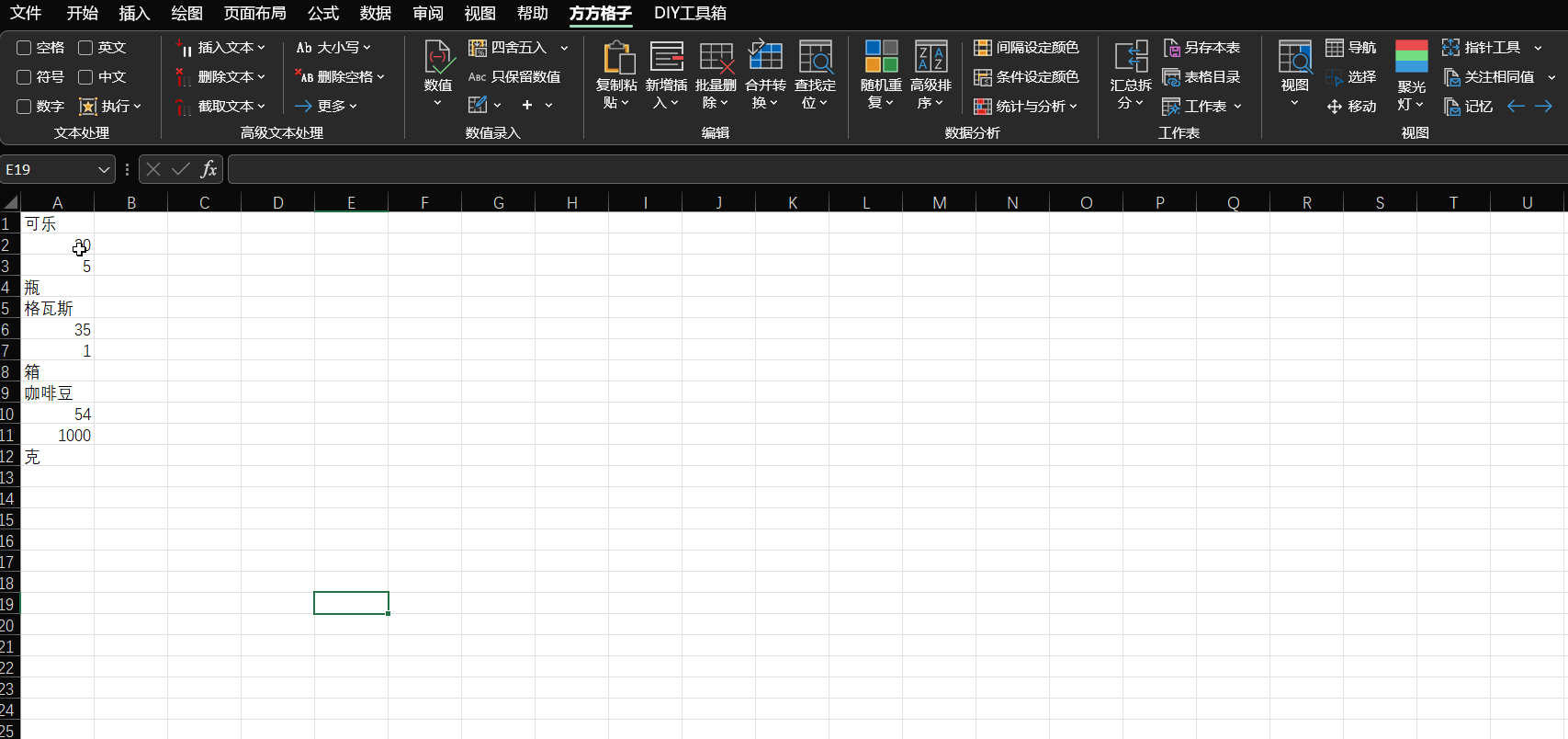This screenshot has height=739, width=1568.
Task: Open the 合并转换 tool
Action: pyautogui.click(x=765, y=57)
